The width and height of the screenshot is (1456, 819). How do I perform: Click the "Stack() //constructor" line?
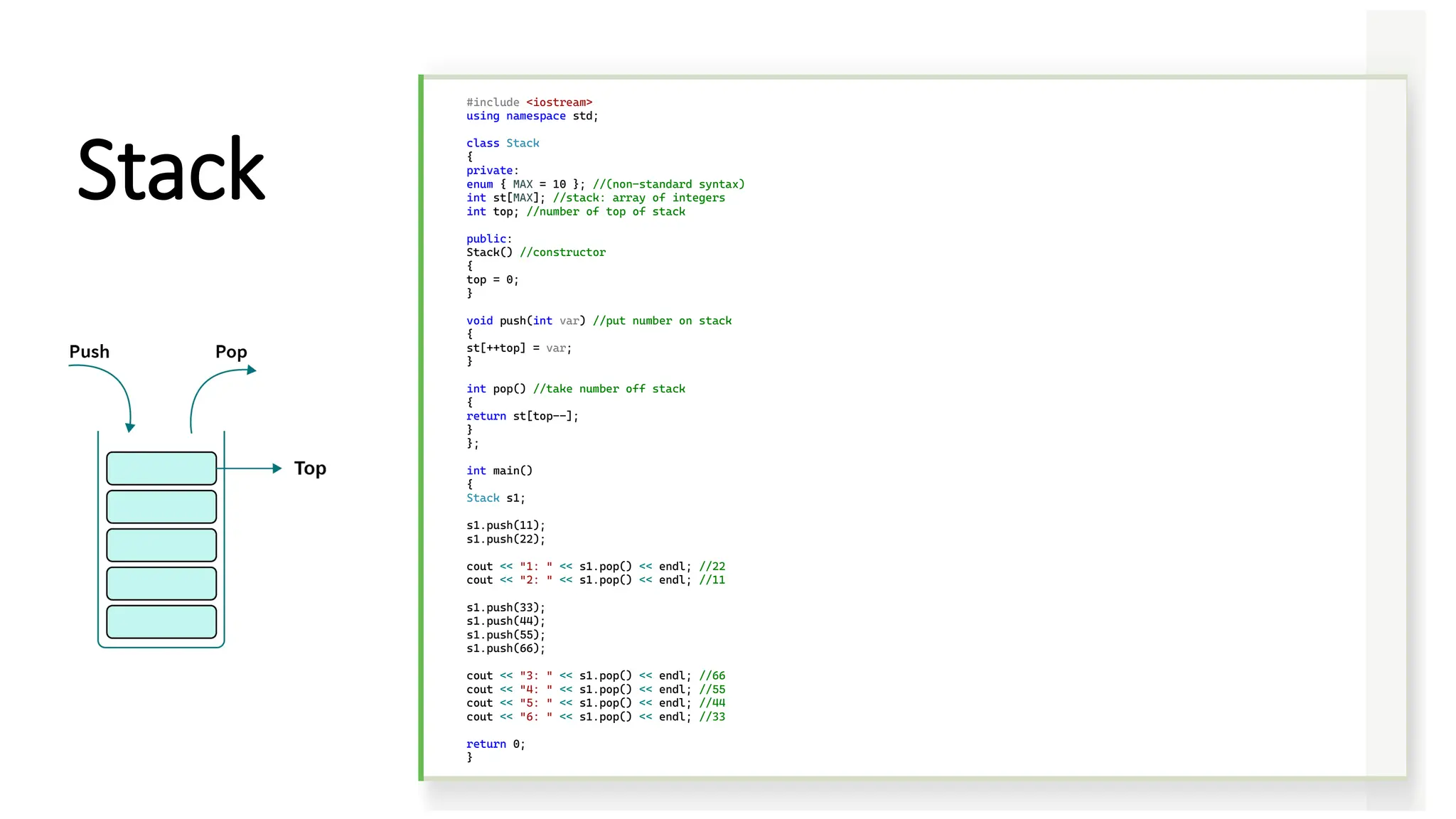click(536, 252)
